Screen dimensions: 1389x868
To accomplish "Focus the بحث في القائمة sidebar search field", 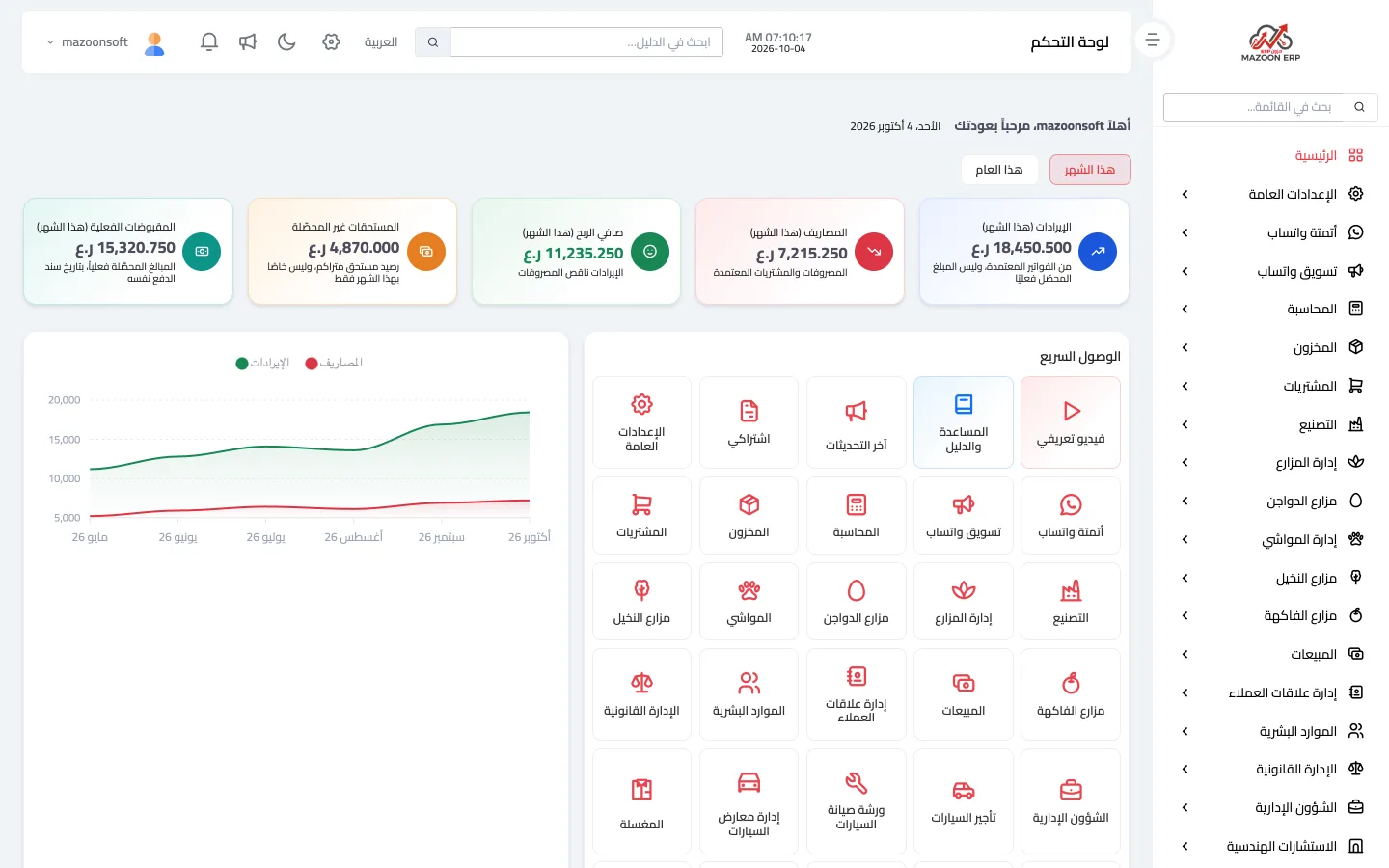I will click(1254, 107).
